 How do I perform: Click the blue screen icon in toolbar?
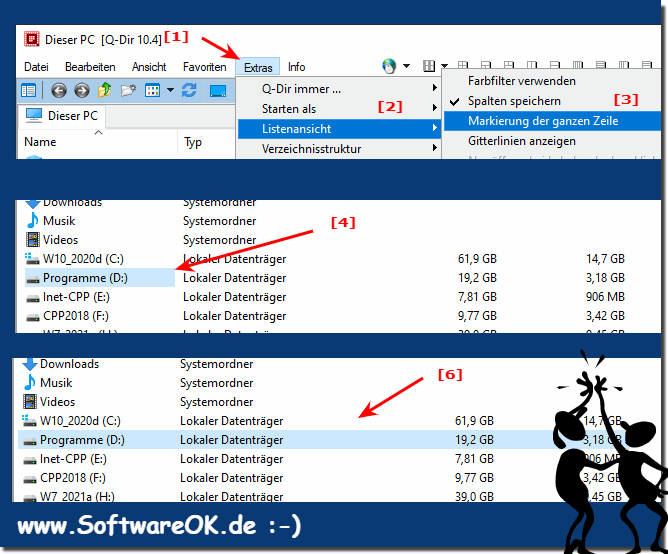[218, 90]
